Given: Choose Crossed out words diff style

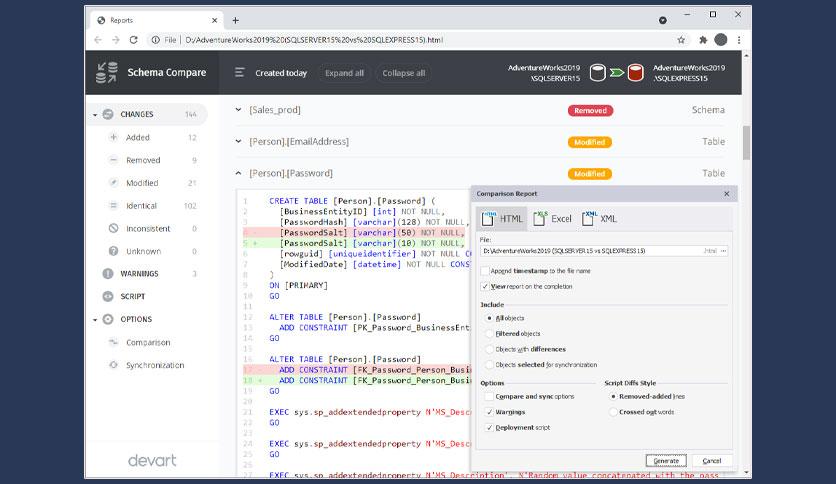Looking at the screenshot, I should click(x=611, y=411).
